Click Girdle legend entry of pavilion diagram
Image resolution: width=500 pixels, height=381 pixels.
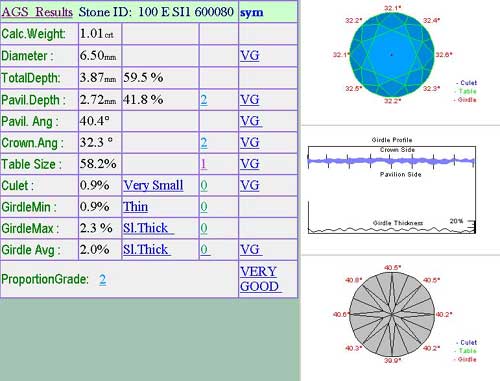tap(465, 359)
